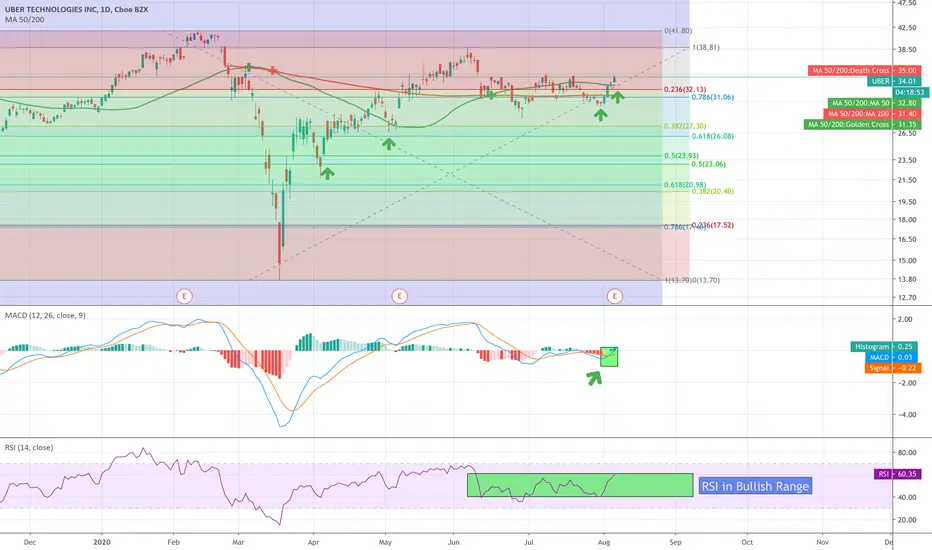This screenshot has height=550, width=932.
Task: Click the Dec label at time axis start
Action: point(30,542)
